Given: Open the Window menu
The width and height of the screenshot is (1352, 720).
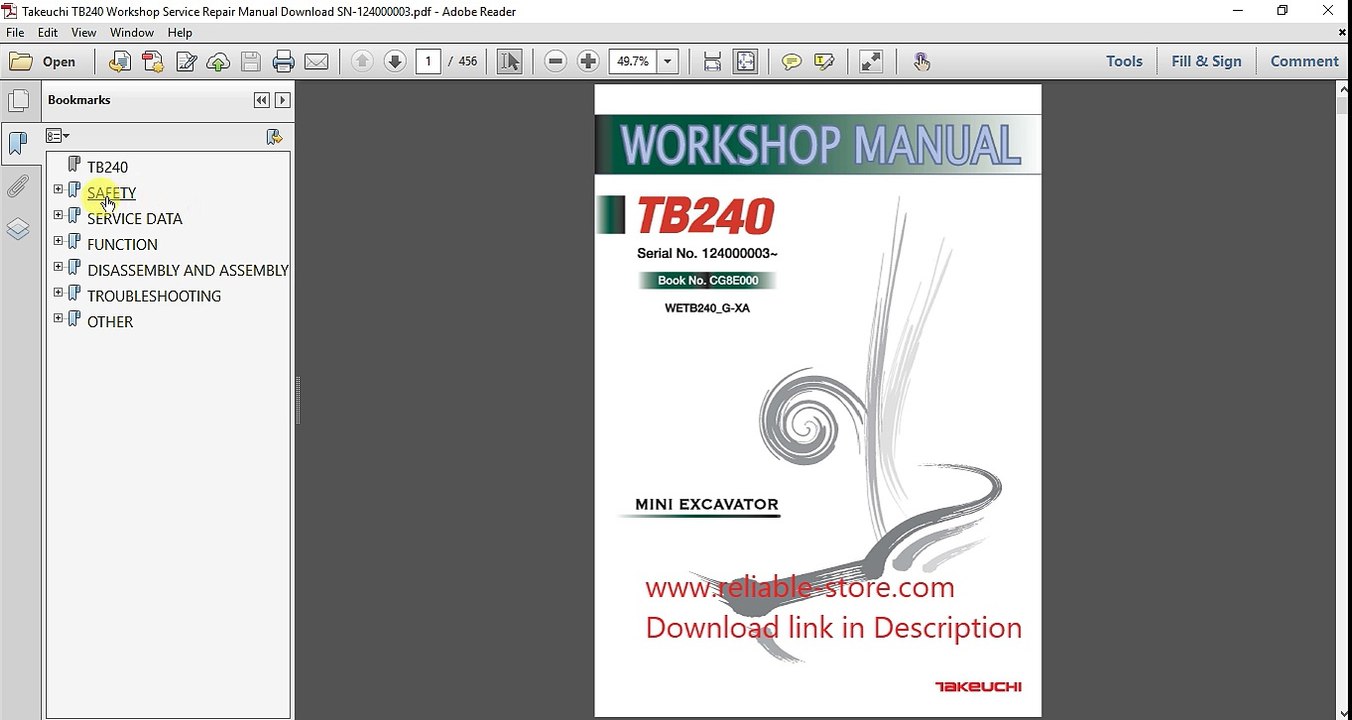Looking at the screenshot, I should tap(132, 32).
